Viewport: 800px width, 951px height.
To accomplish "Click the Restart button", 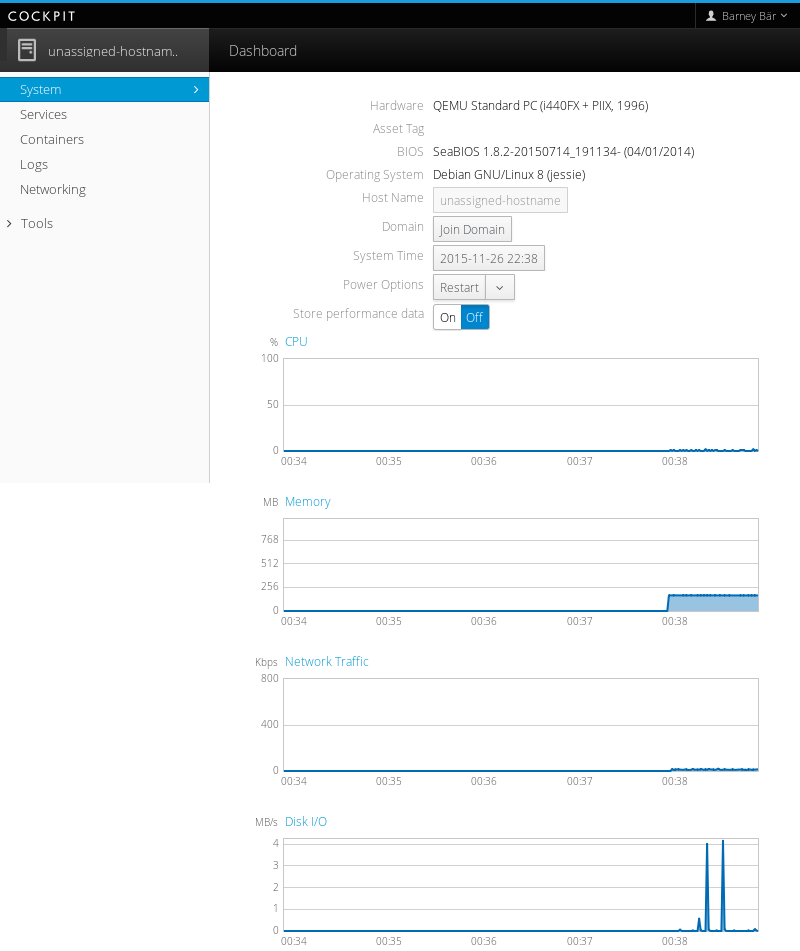I will [459, 288].
